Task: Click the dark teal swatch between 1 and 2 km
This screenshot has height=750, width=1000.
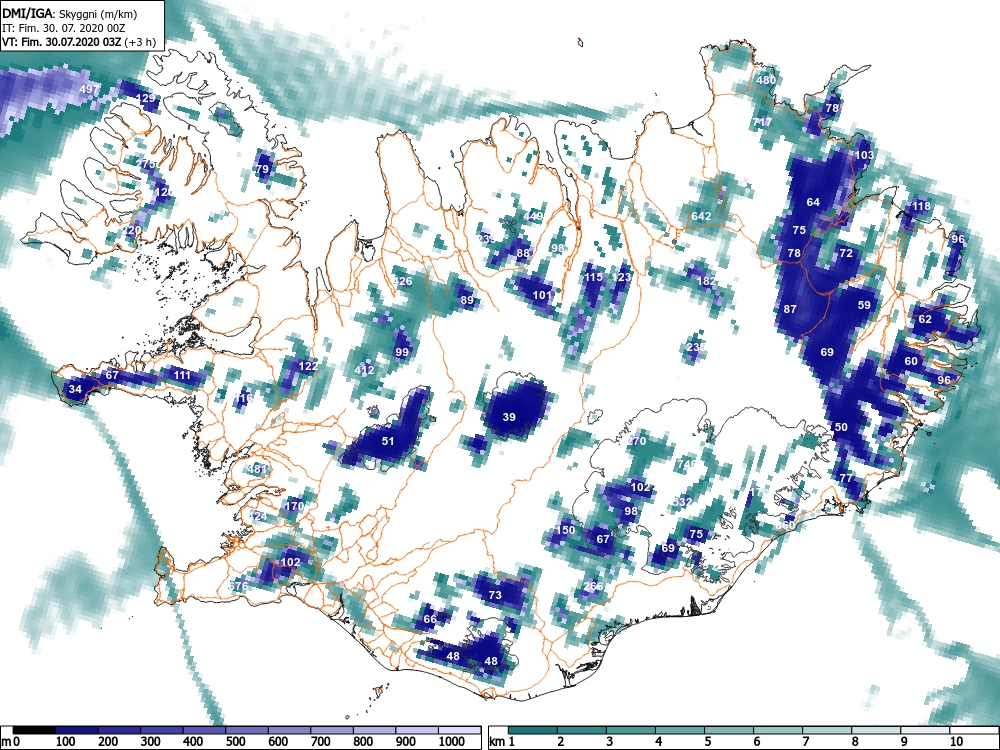Action: (x=533, y=730)
